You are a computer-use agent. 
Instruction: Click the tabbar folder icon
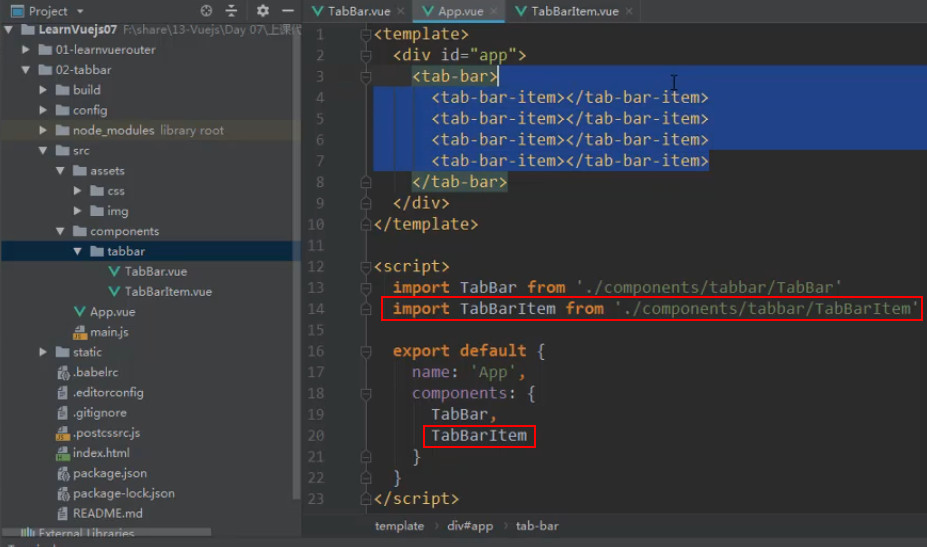tap(97, 251)
